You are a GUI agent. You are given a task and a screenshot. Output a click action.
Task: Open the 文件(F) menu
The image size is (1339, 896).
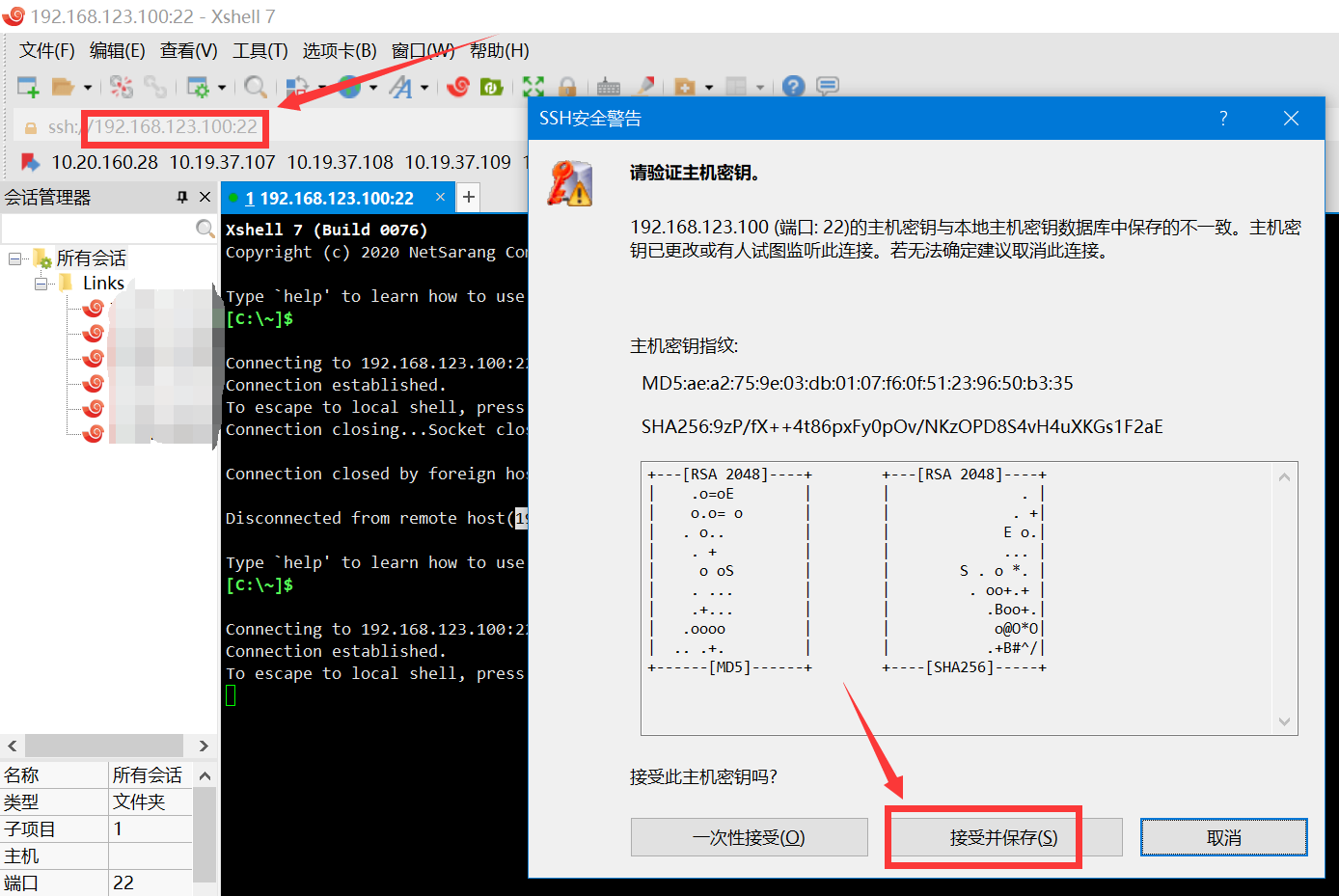[47, 50]
